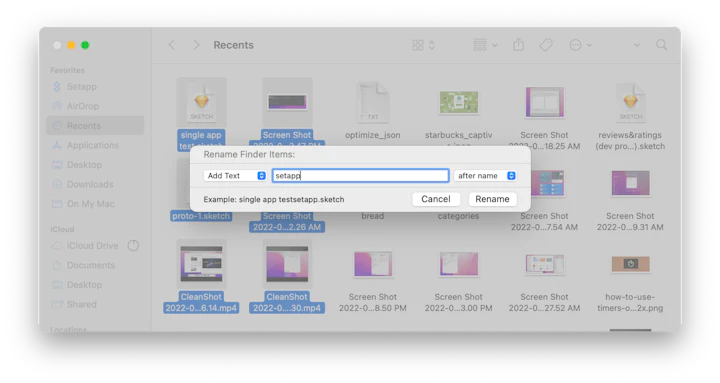Select how-to-use-timers png file
Viewport: 720px width, 383px height.
coord(630,264)
